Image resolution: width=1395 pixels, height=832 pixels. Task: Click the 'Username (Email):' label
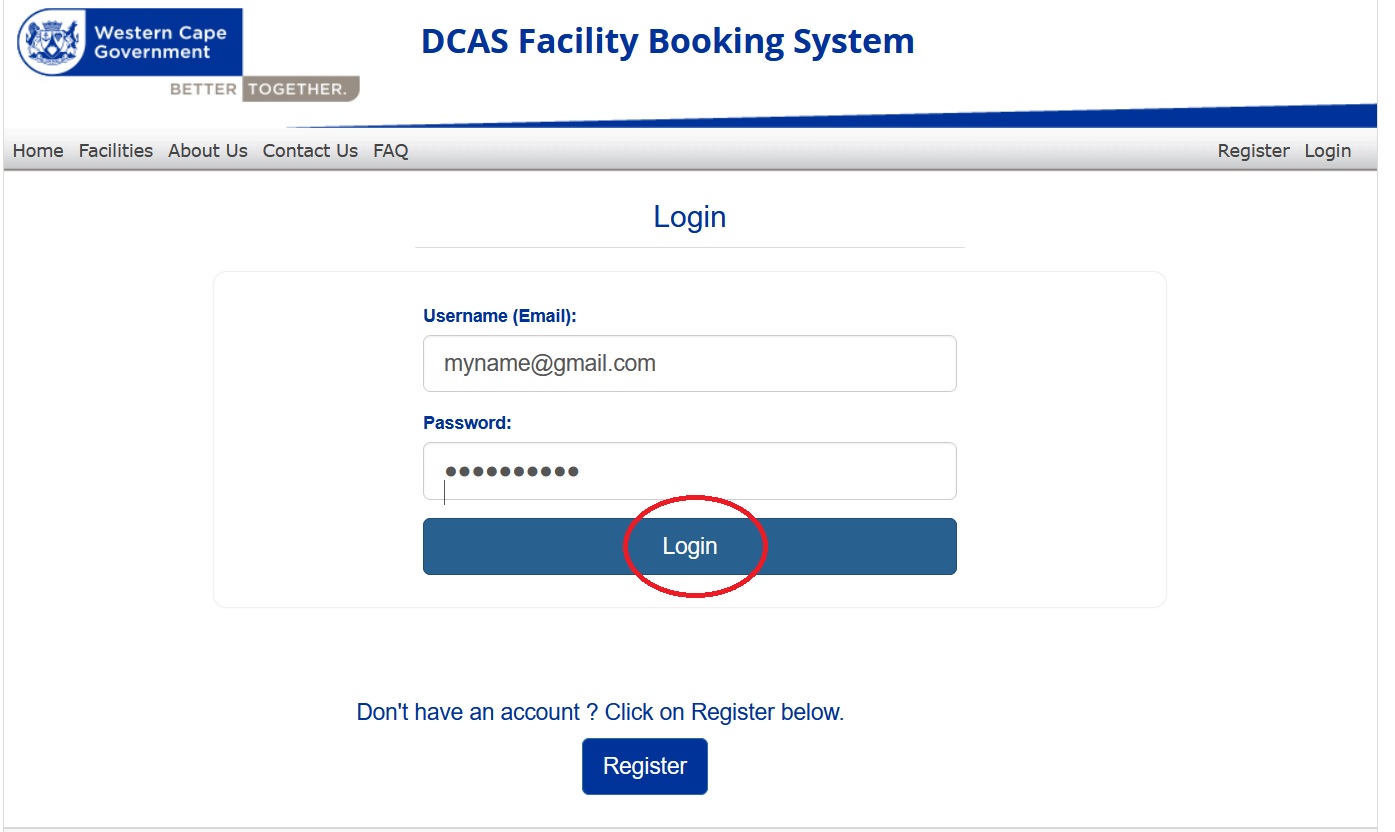click(x=500, y=316)
